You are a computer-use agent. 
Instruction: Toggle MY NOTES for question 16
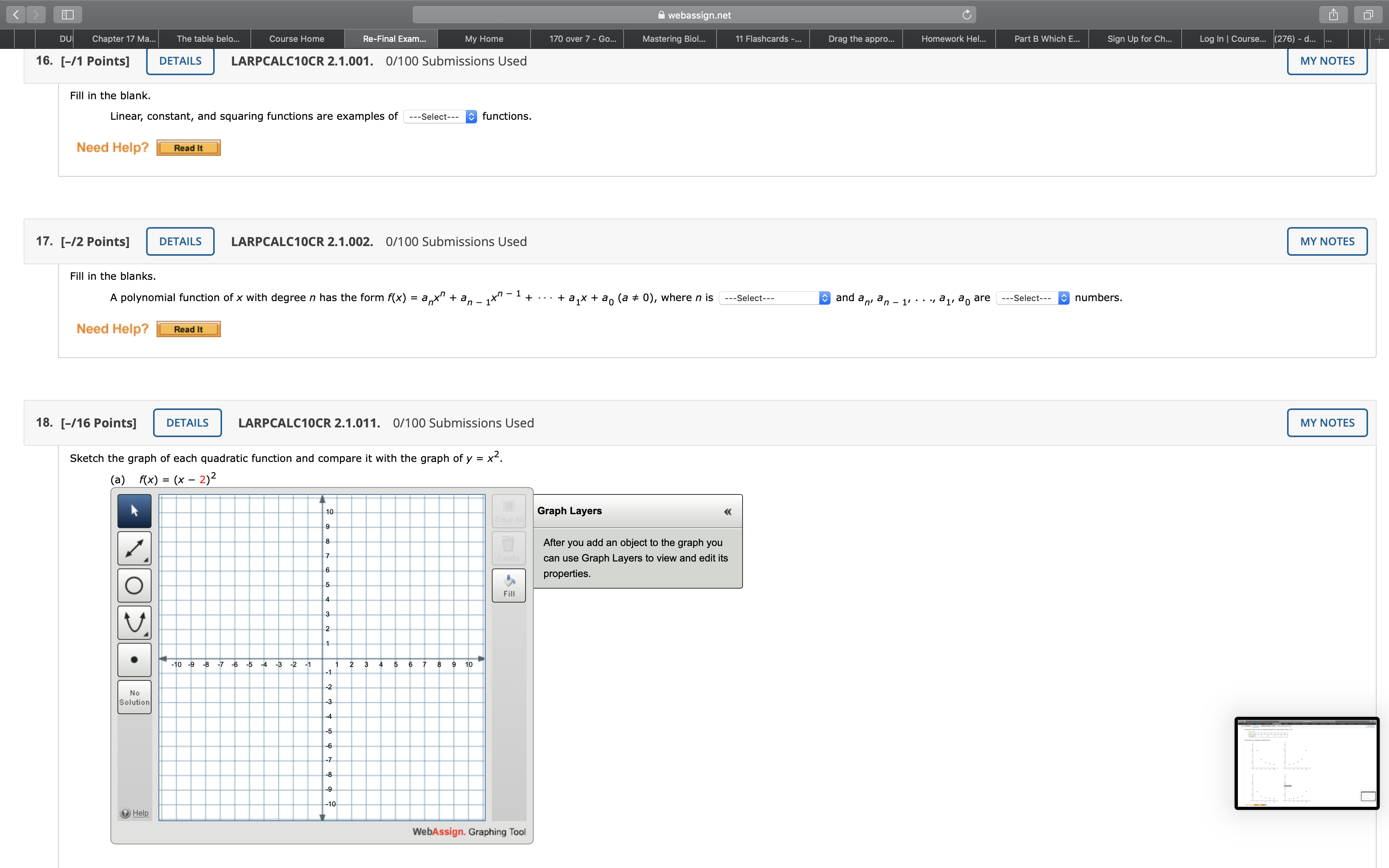[1326, 61]
